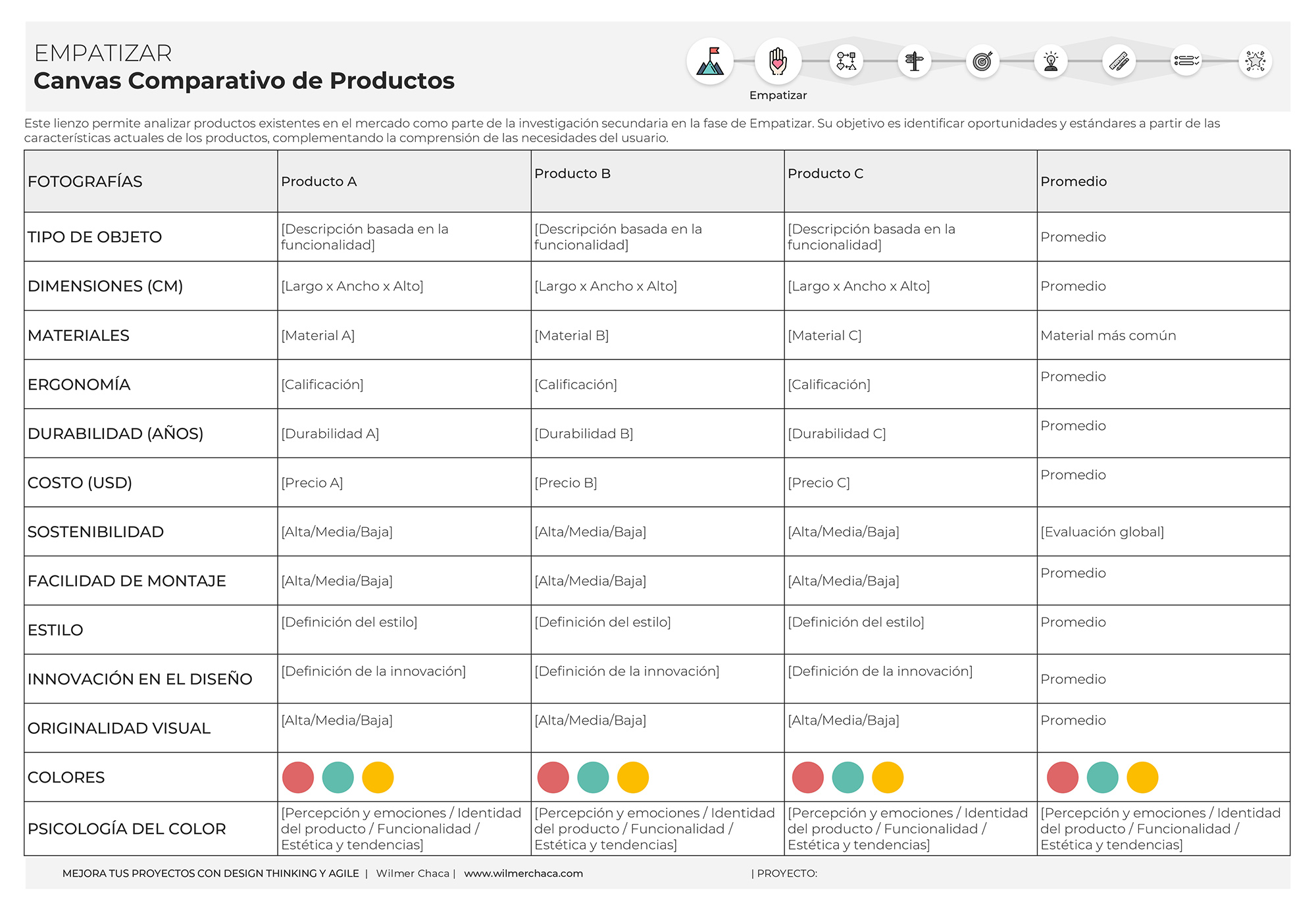Click the lightbulb idea stage icon
Viewport: 1316px width, 909px height.
(1051, 61)
